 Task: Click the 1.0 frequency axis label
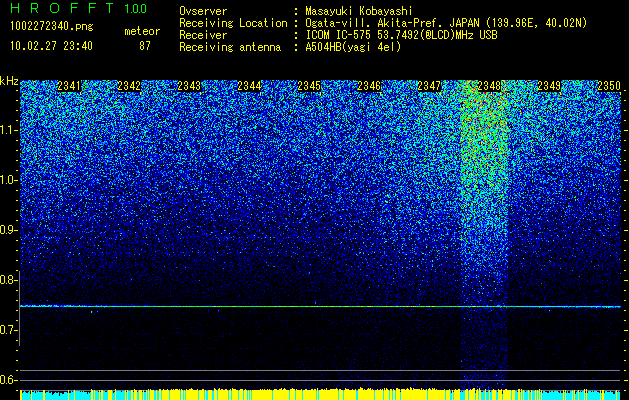click(x=8, y=180)
